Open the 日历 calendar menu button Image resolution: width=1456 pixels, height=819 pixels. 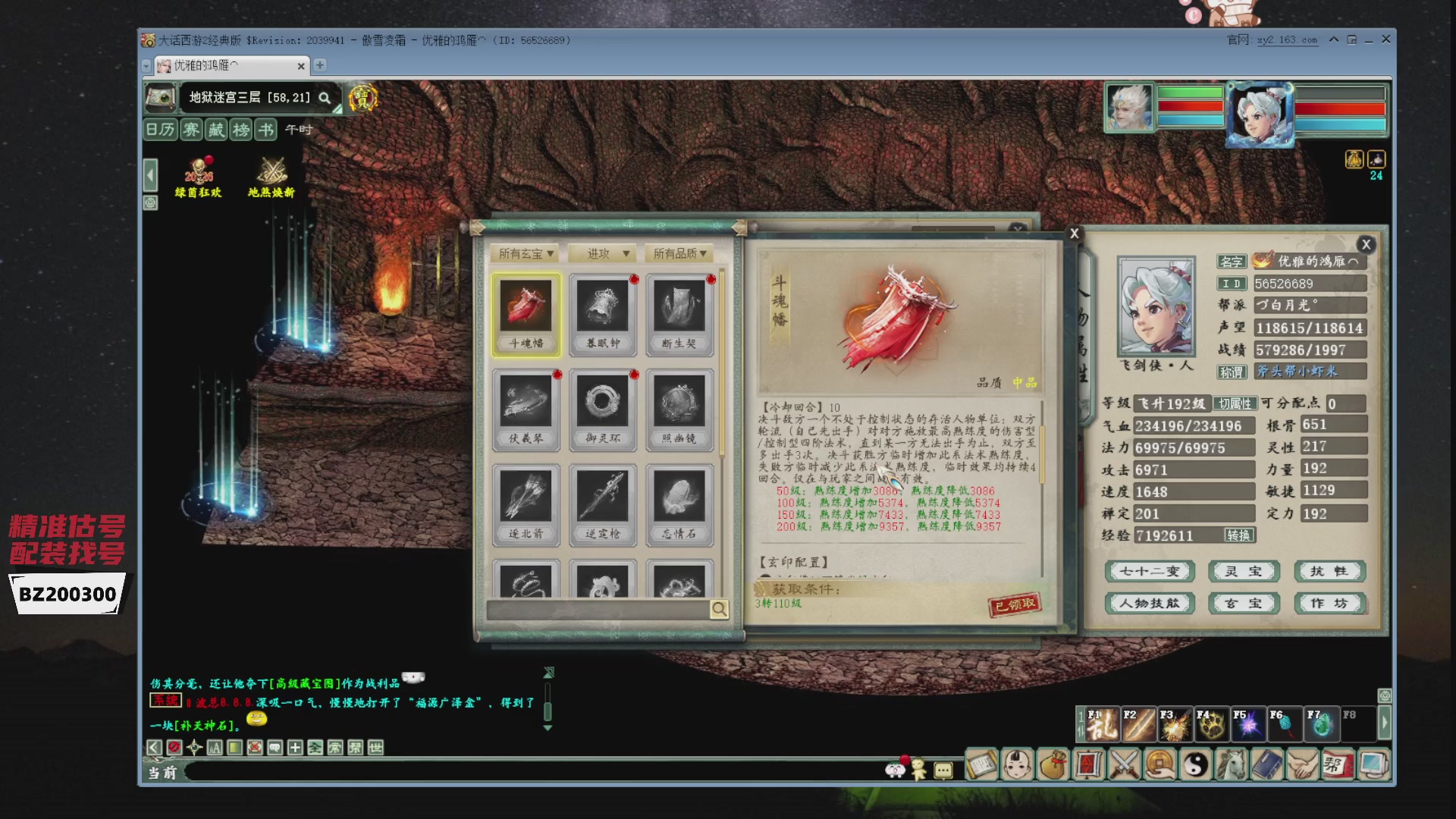click(x=160, y=130)
